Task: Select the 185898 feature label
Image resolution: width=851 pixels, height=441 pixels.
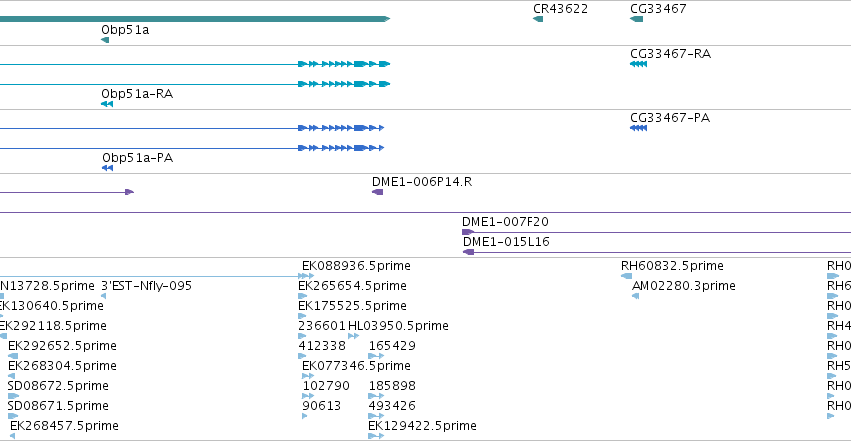Action: click(x=392, y=386)
